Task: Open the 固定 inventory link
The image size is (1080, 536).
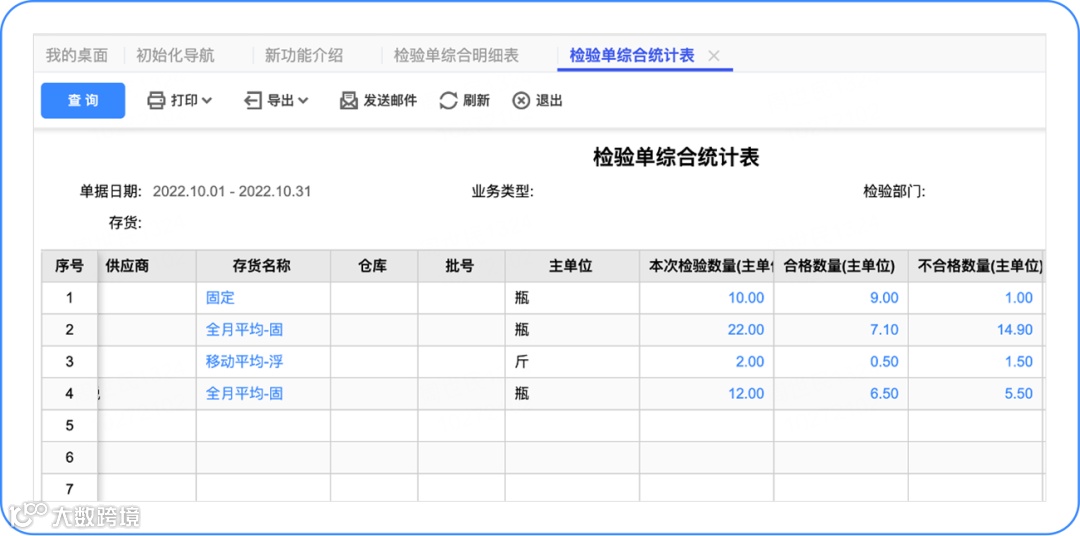Action: 220,298
